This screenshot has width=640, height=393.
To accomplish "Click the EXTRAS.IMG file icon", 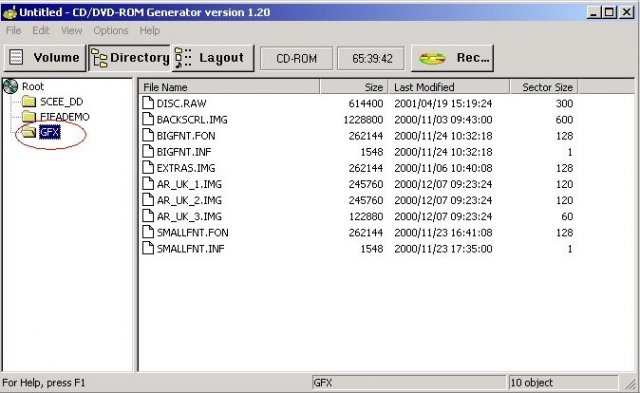I will point(148,168).
